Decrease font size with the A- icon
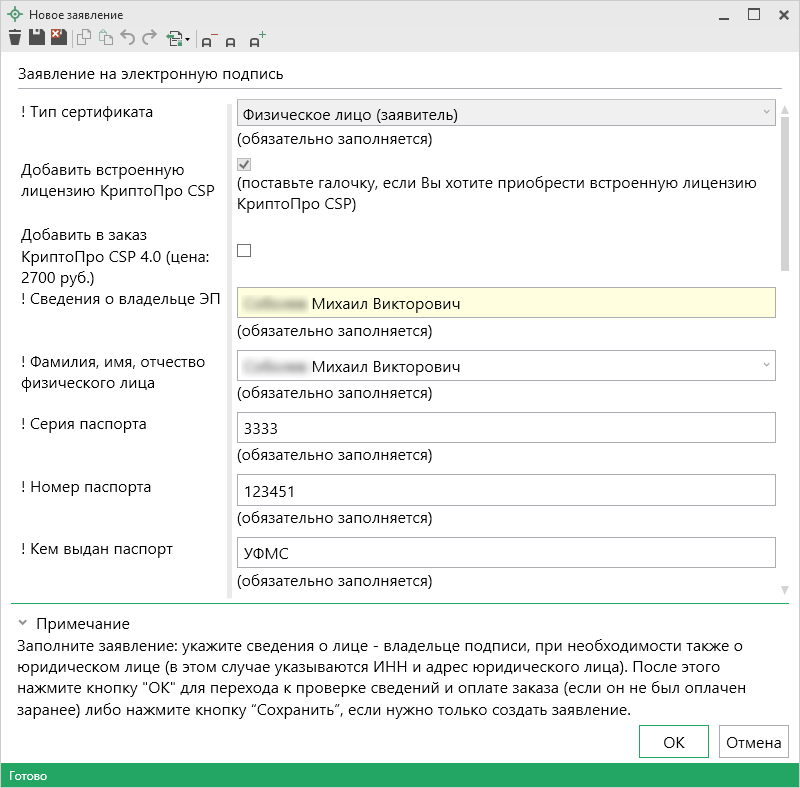This screenshot has height=788, width=800. [209, 40]
